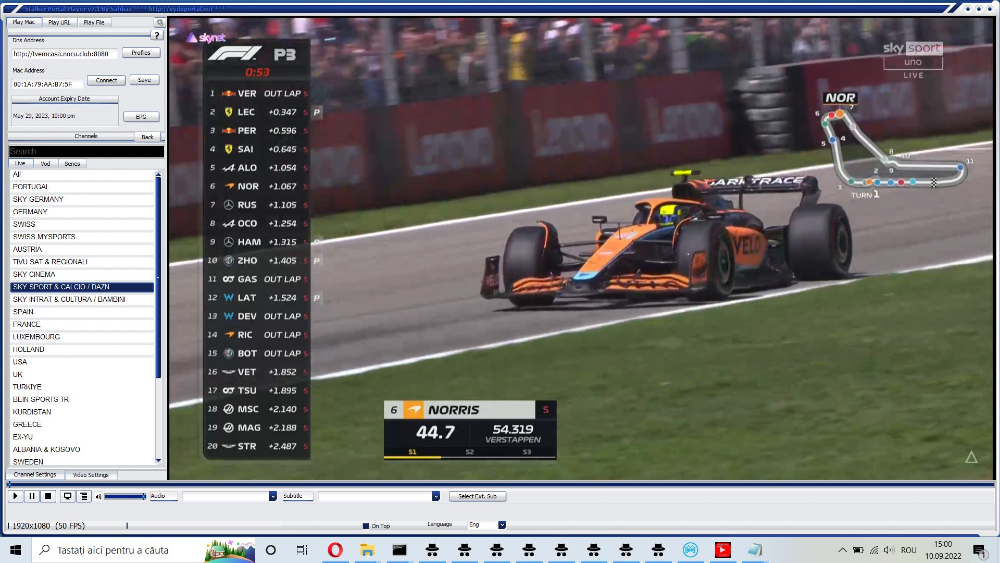Click the network icon in system tray
The width and height of the screenshot is (1000, 563).
point(874,550)
